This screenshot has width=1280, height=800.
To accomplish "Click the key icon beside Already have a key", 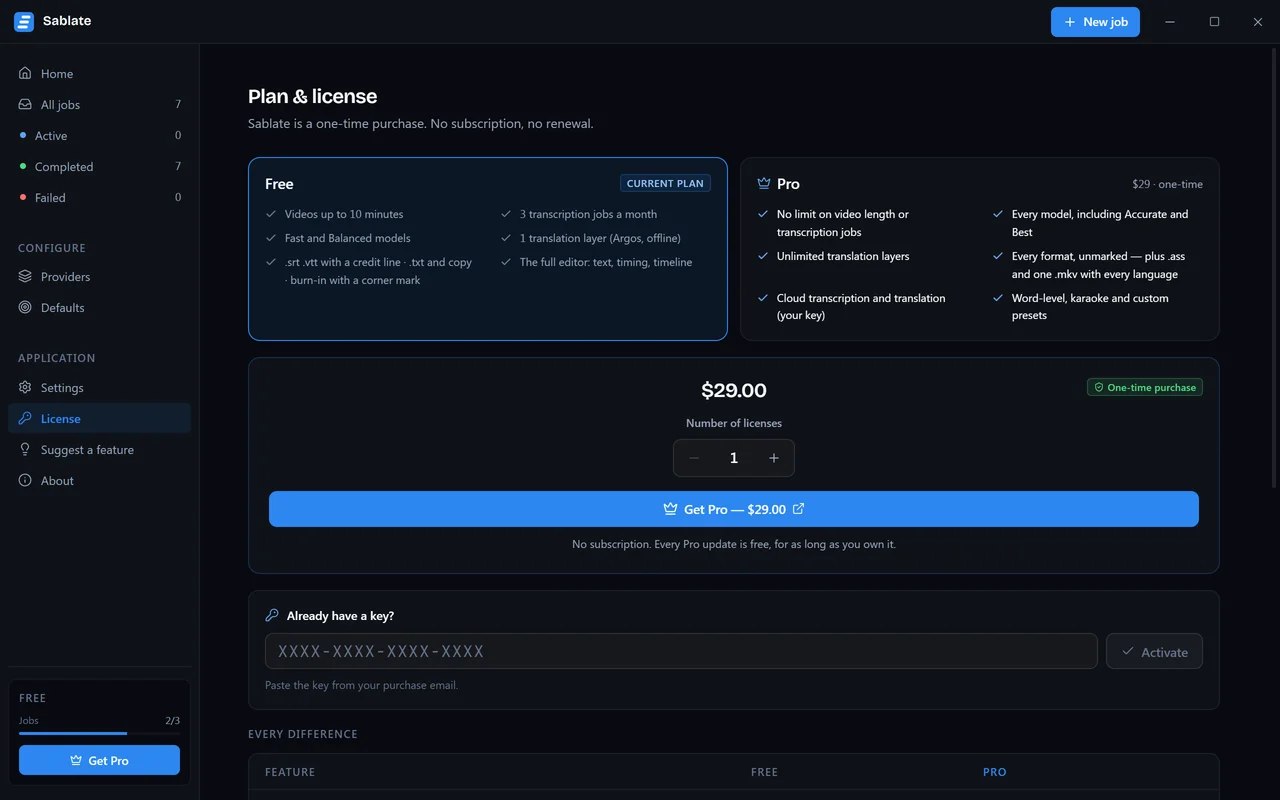I will point(272,615).
